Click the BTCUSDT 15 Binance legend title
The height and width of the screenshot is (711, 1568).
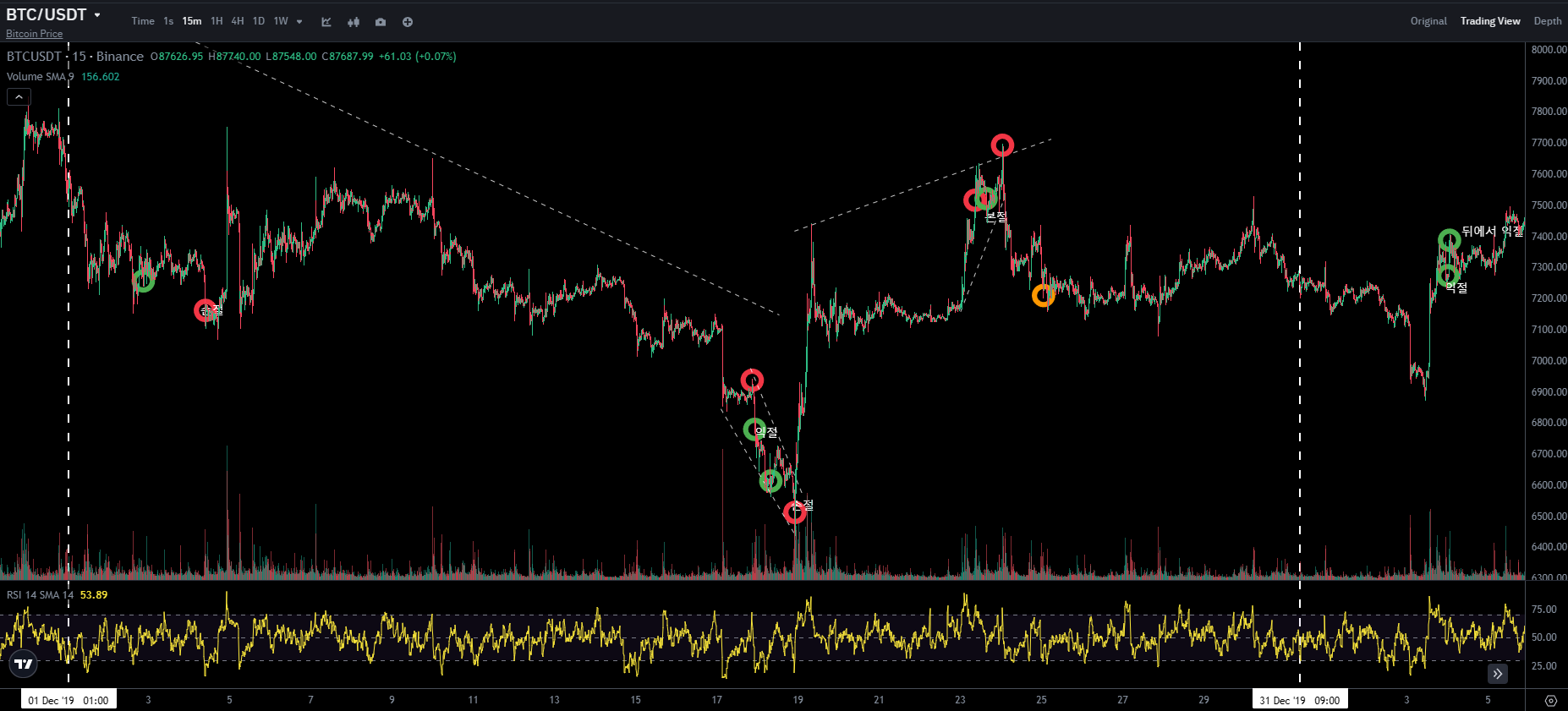75,57
